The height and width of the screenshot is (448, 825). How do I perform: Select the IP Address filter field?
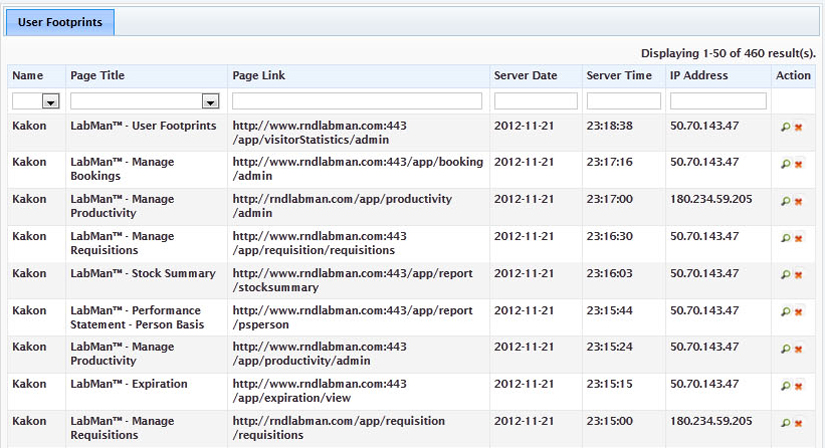pyautogui.click(x=717, y=101)
